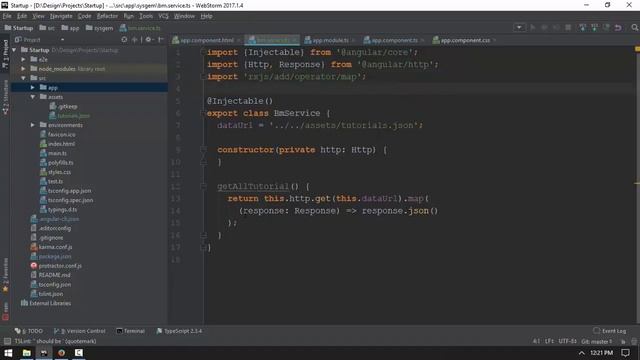Screen dimensions: 640x360
Task: Open the Tools menu
Action: (x=146, y=16)
